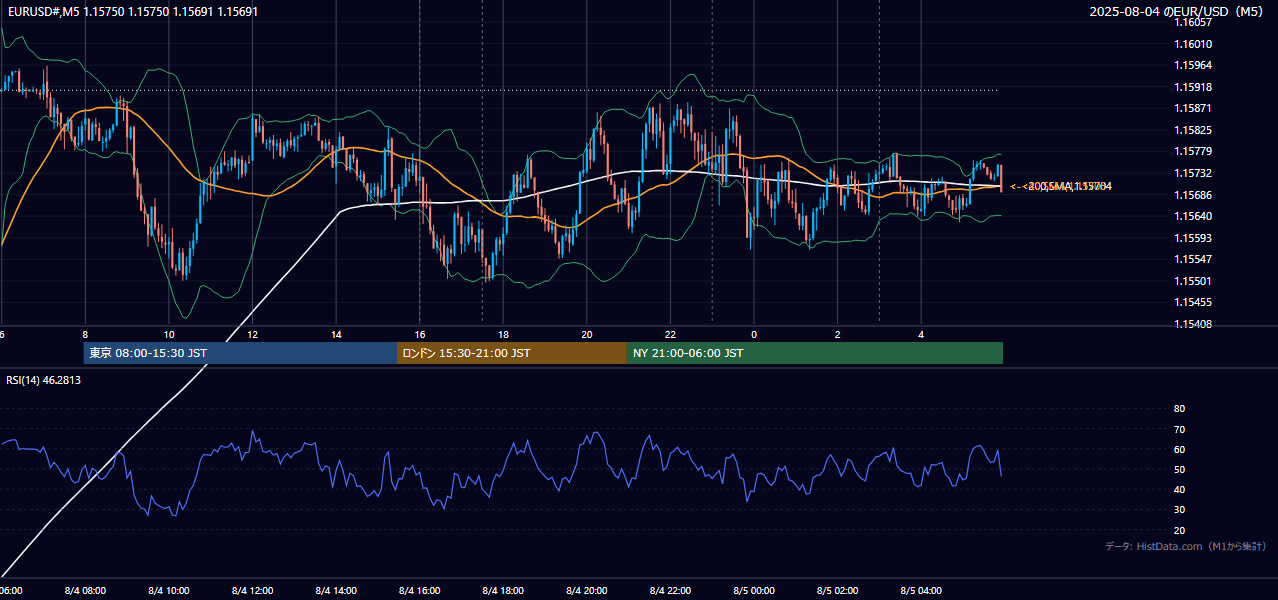Click price axis label 1.15964
Screen dimensions: 1278x600
pos(1192,65)
